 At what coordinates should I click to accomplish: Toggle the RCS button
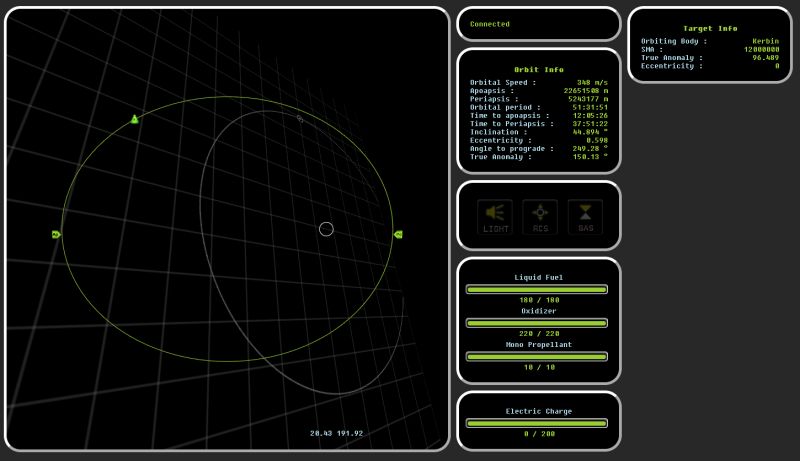pos(540,217)
